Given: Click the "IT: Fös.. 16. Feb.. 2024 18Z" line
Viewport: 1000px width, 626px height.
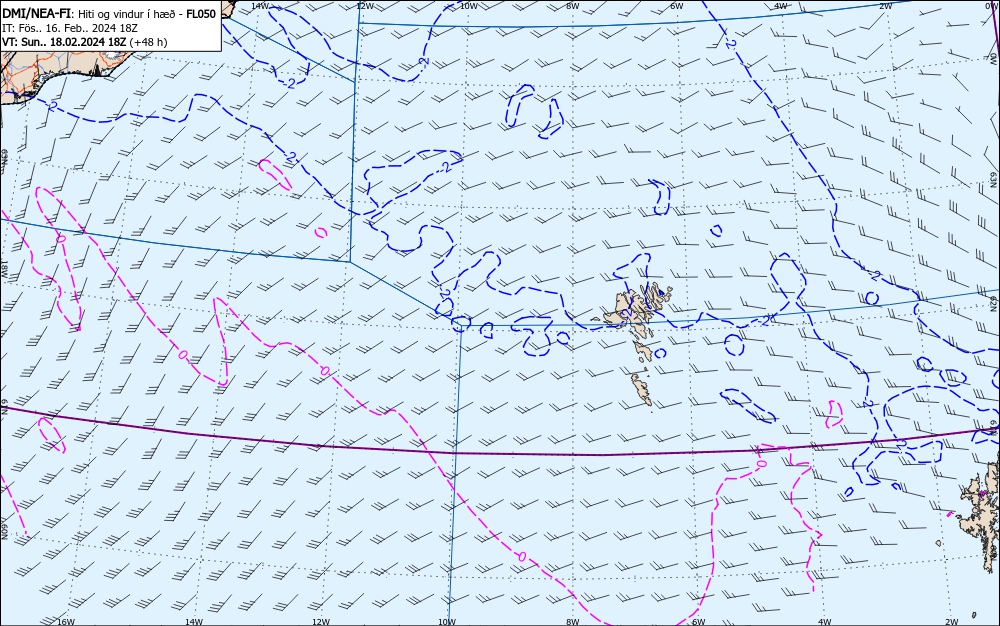Looking at the screenshot, I should [70, 28].
